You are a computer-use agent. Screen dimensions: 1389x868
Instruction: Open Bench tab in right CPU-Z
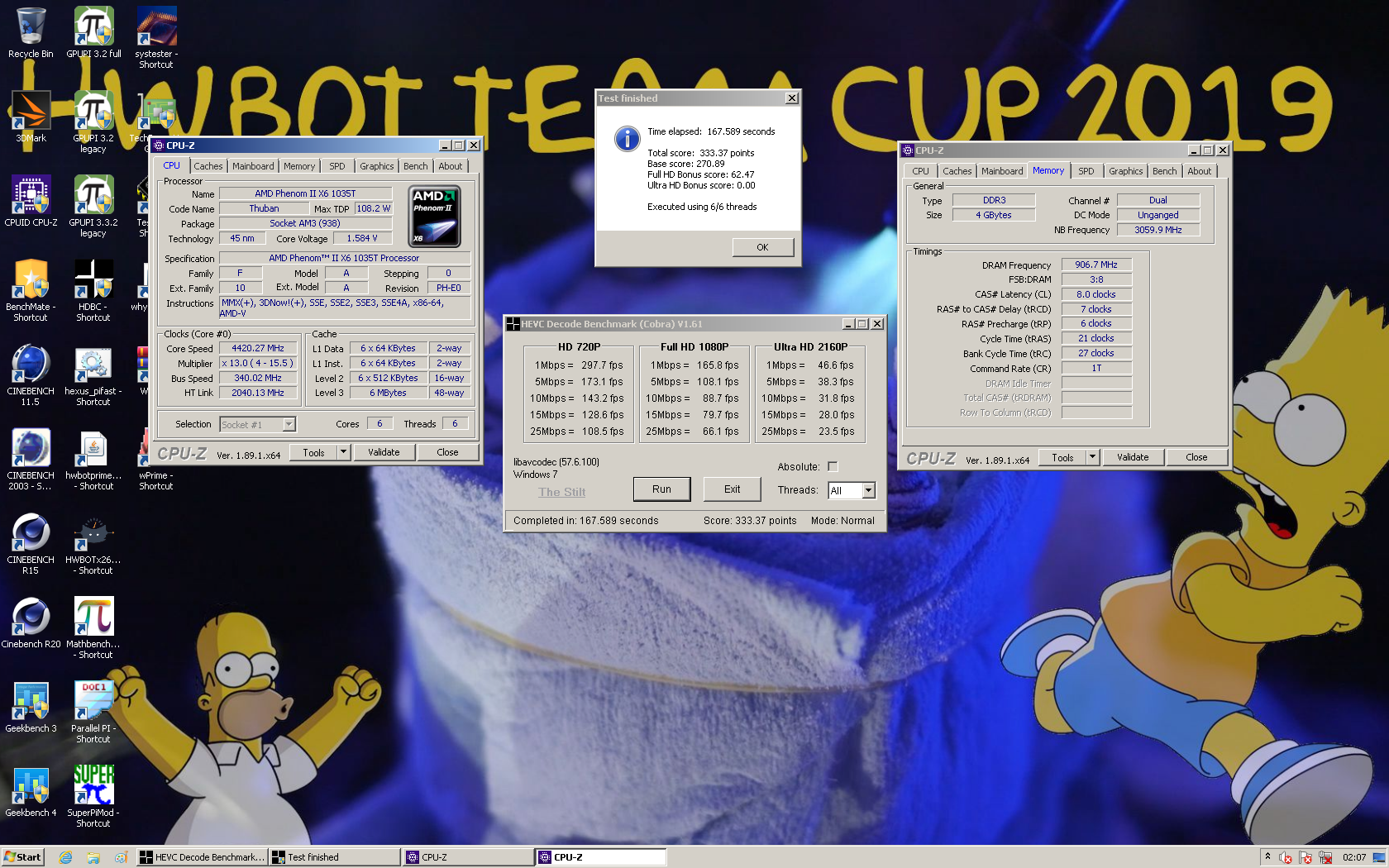point(1164,171)
